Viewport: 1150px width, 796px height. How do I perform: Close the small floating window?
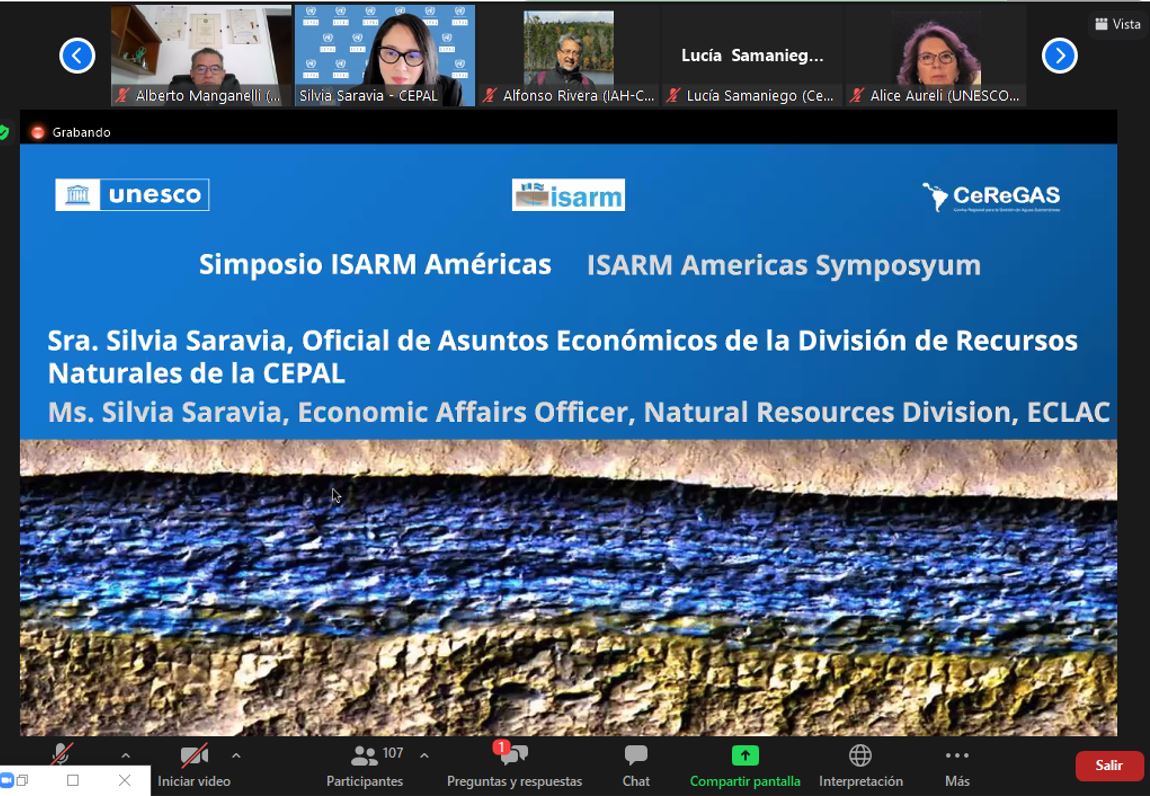[125, 780]
